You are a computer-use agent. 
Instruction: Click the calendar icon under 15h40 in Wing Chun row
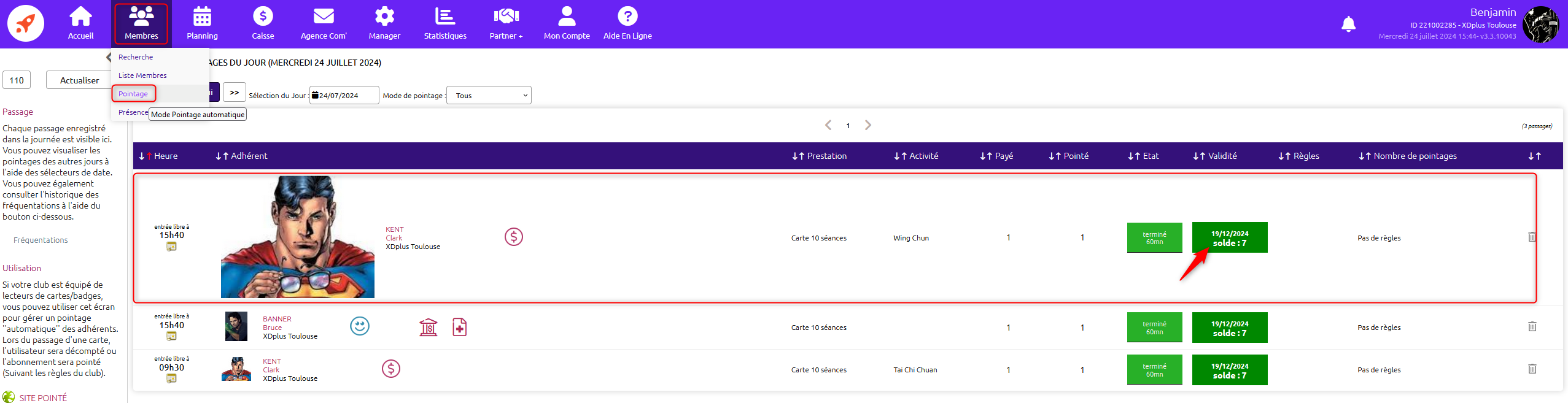(x=171, y=247)
